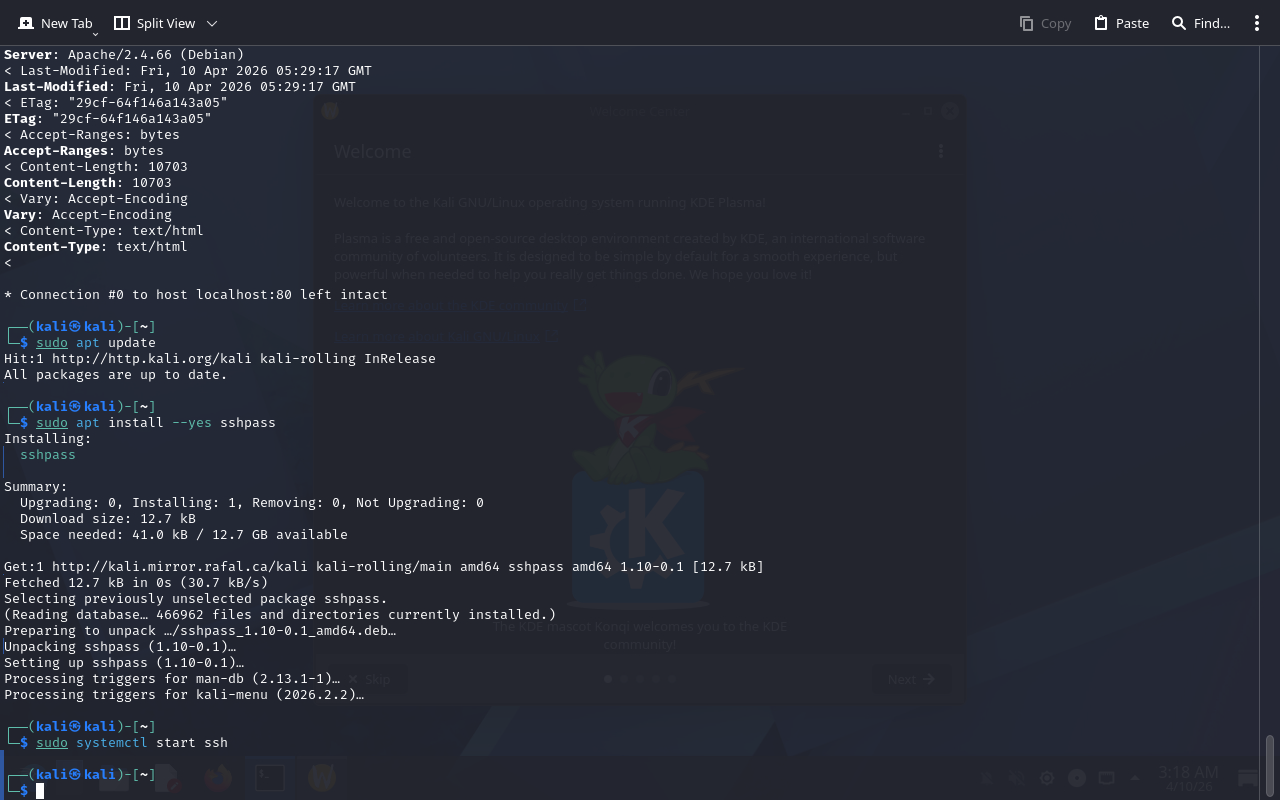Click the Find... button label
The height and width of the screenshot is (800, 1280).
pyautogui.click(x=1211, y=23)
